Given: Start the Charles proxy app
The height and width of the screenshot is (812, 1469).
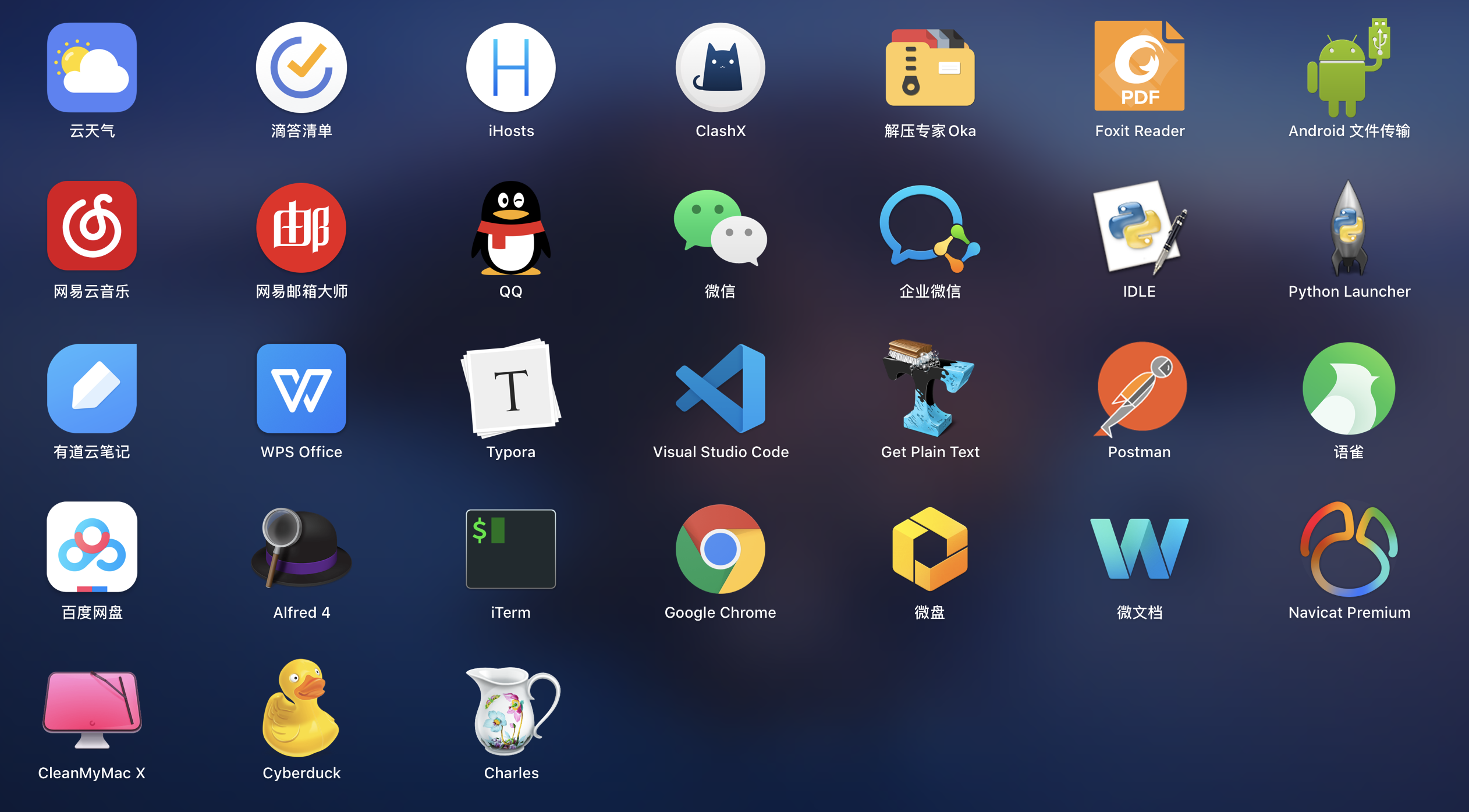Looking at the screenshot, I should pyautogui.click(x=510, y=710).
